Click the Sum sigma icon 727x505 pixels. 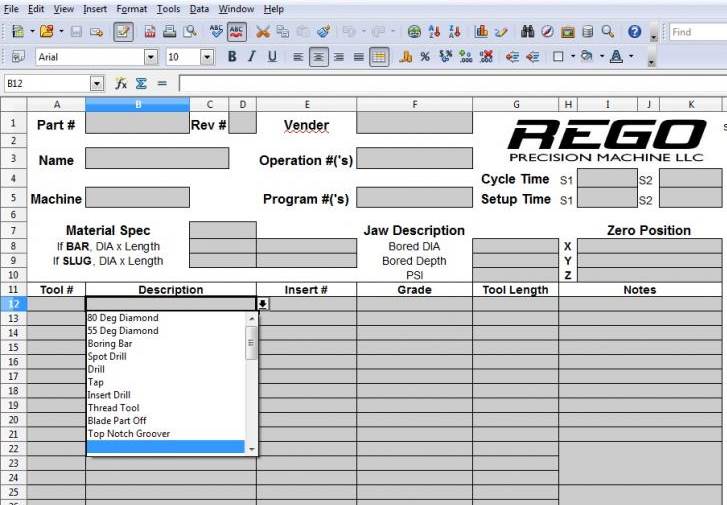click(x=141, y=83)
